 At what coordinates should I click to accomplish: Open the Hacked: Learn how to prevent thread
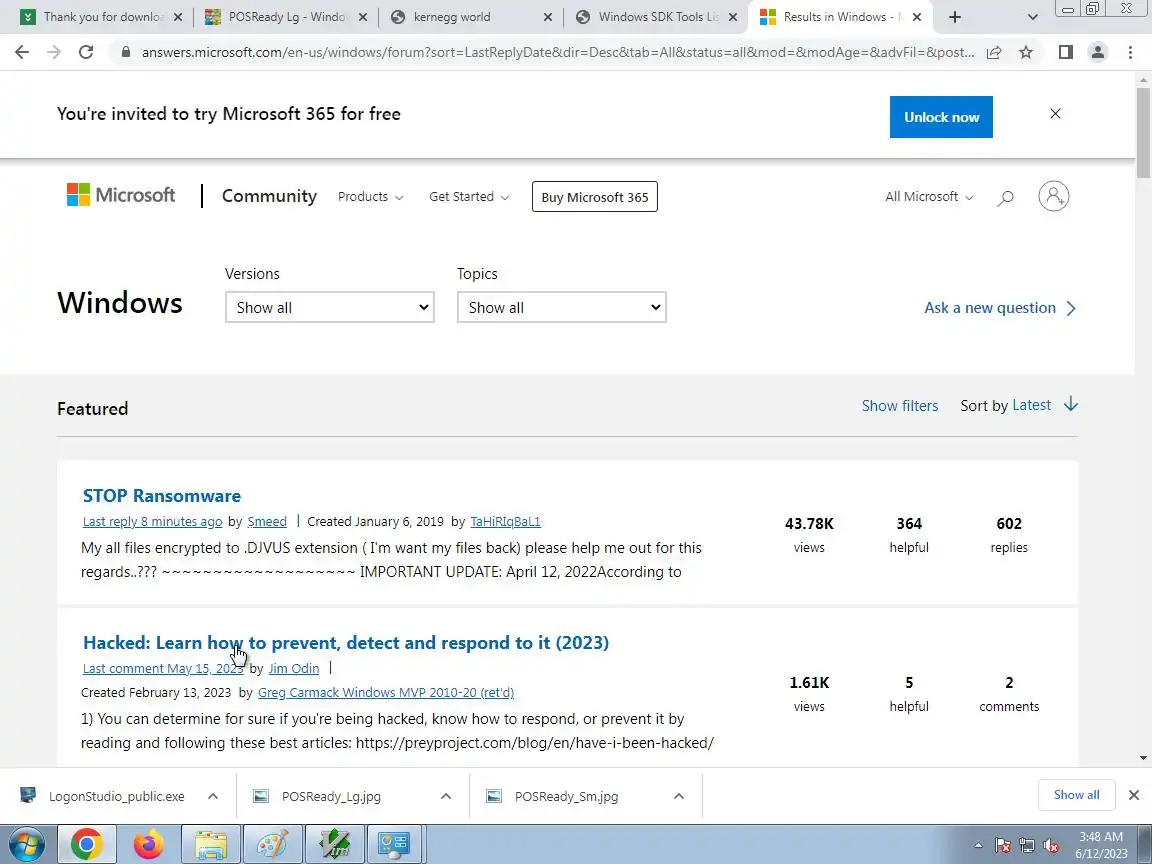tap(345, 643)
